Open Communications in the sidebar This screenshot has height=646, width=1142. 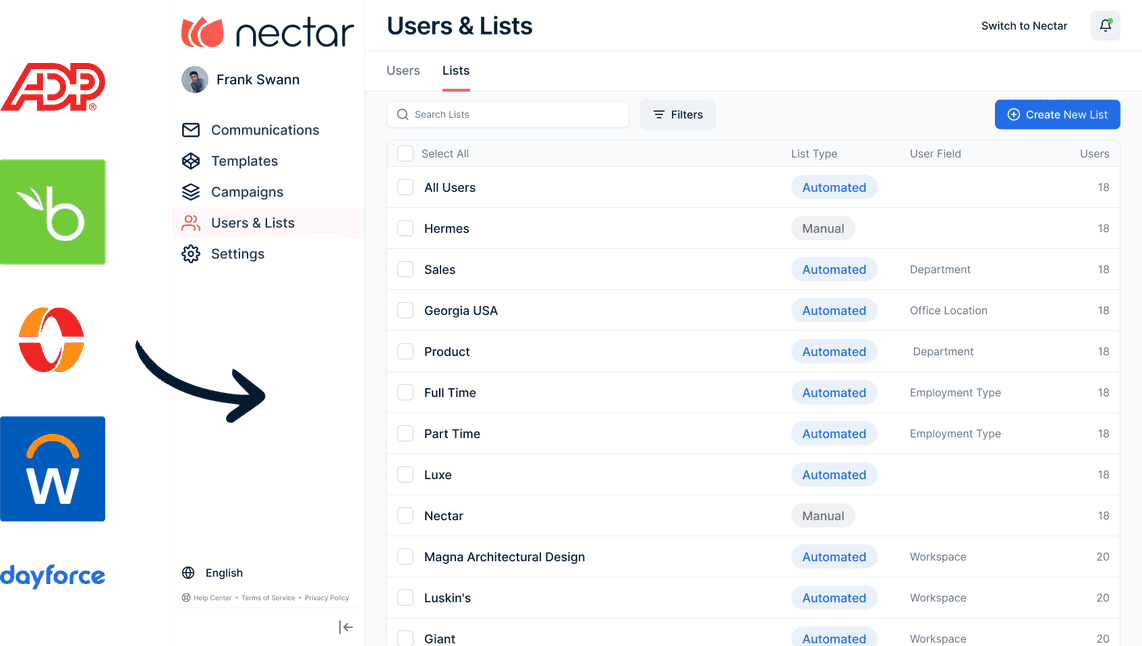tap(265, 130)
